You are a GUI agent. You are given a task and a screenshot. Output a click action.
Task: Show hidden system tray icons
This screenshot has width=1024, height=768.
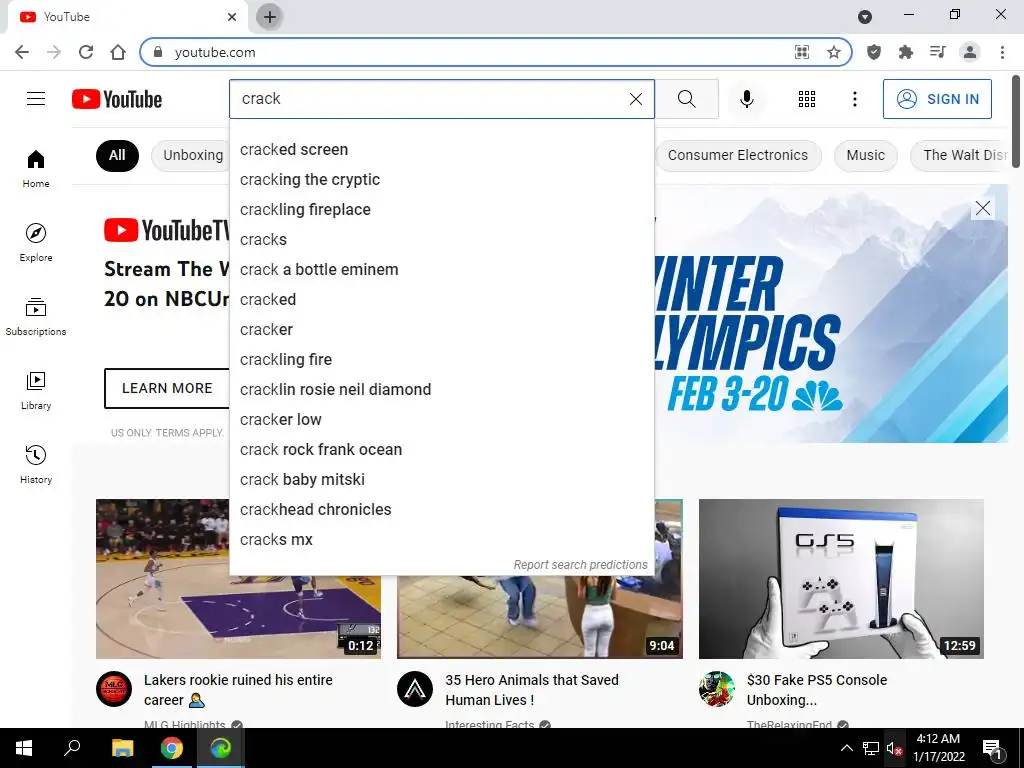[846, 748]
